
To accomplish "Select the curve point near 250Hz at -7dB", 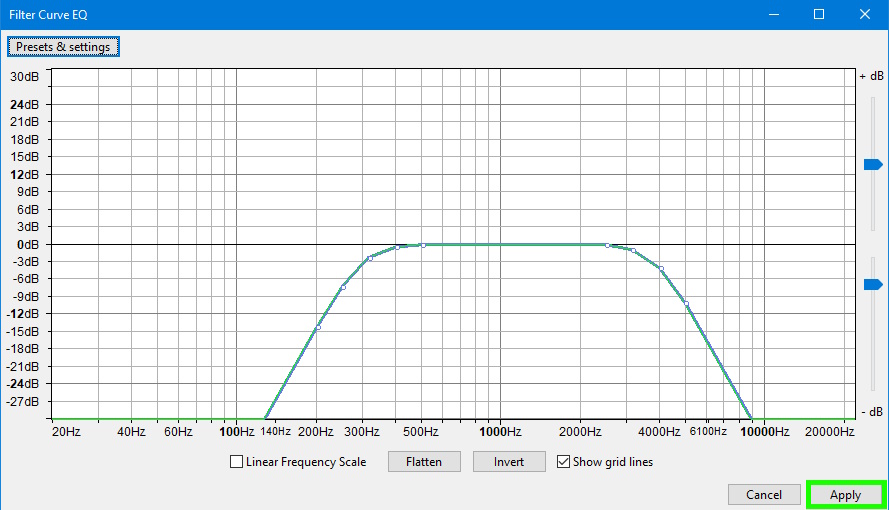I will [343, 288].
